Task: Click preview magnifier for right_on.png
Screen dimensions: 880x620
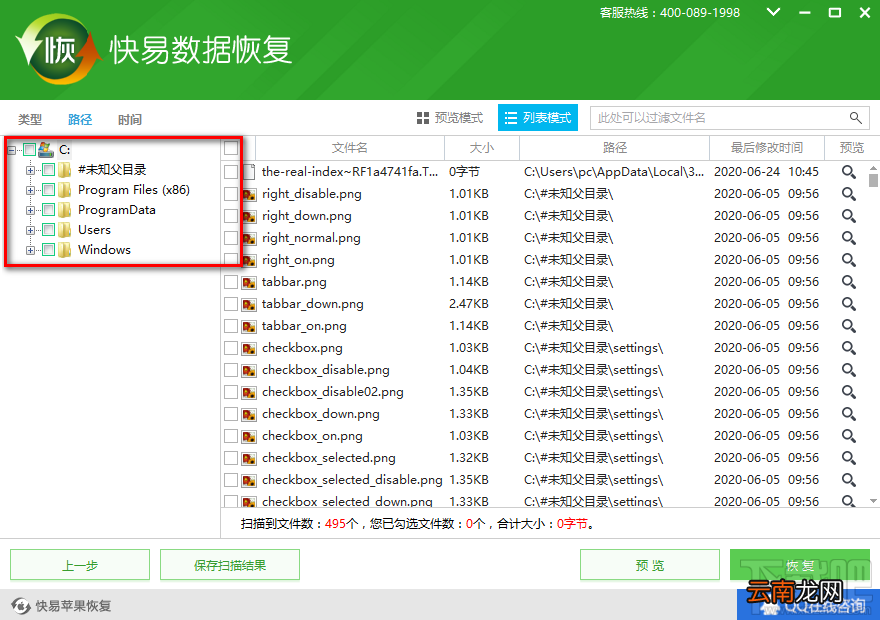Action: click(x=849, y=260)
